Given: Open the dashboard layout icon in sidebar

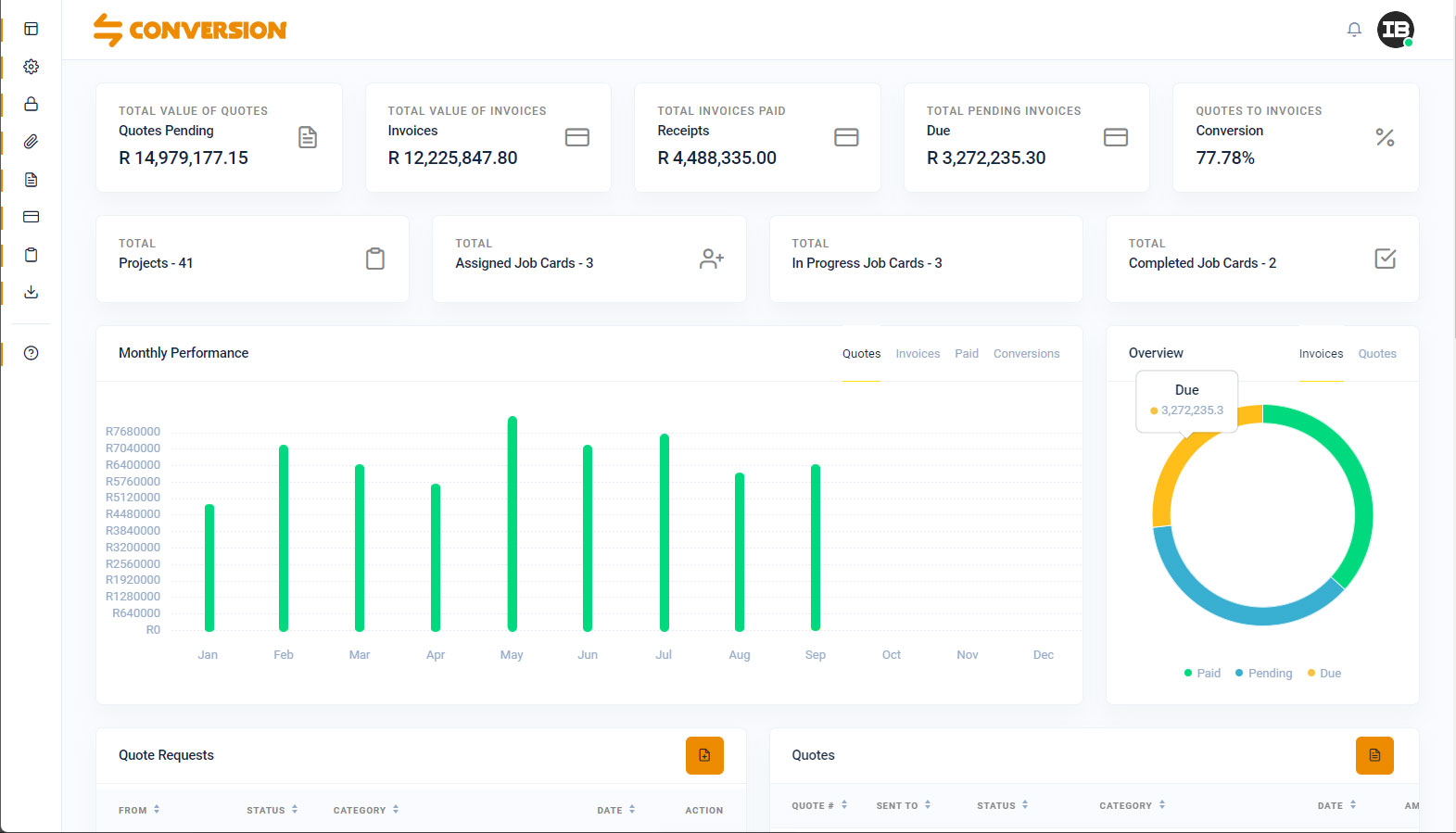Looking at the screenshot, I should coord(31,29).
